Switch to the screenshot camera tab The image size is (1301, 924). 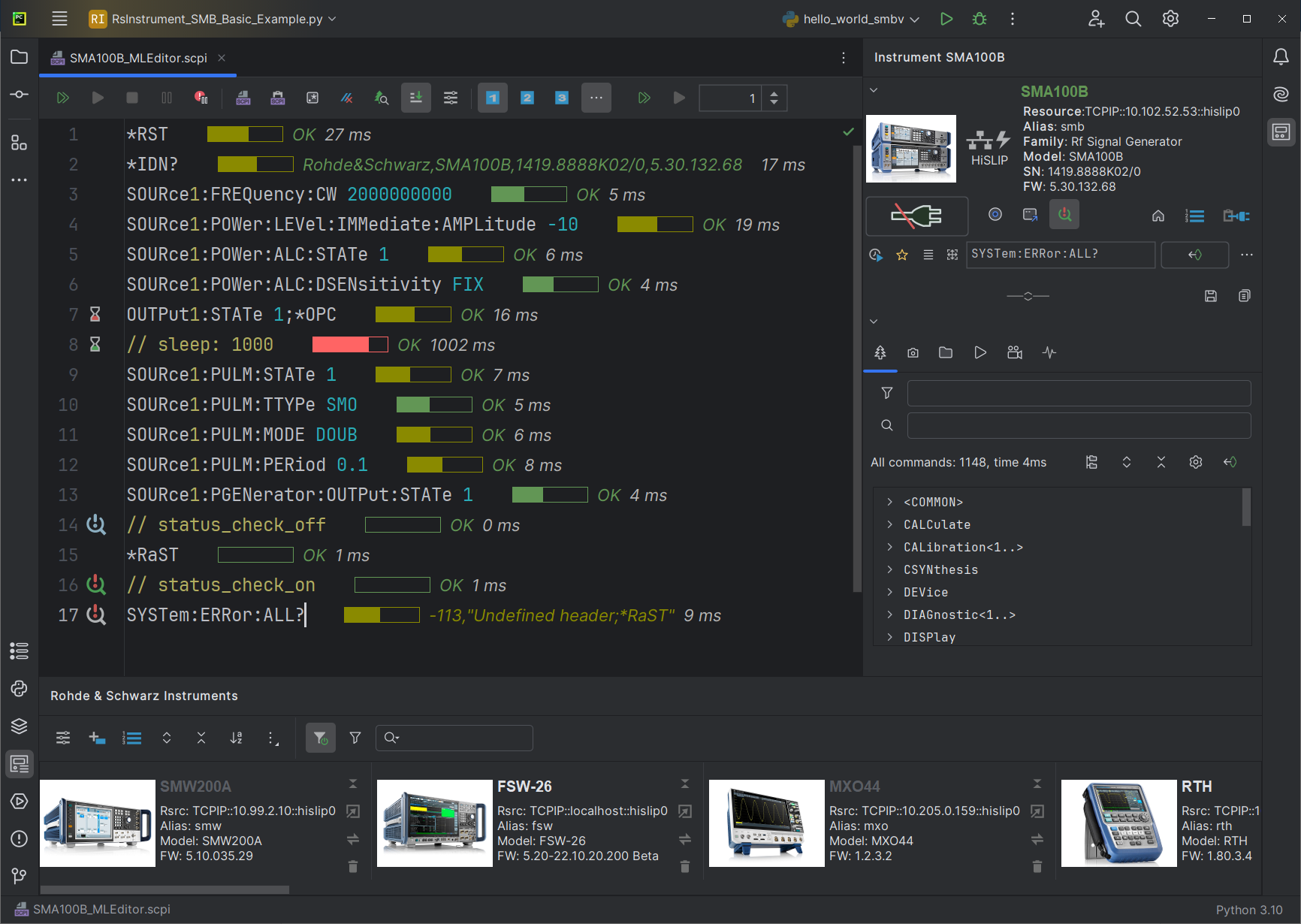[913, 352]
